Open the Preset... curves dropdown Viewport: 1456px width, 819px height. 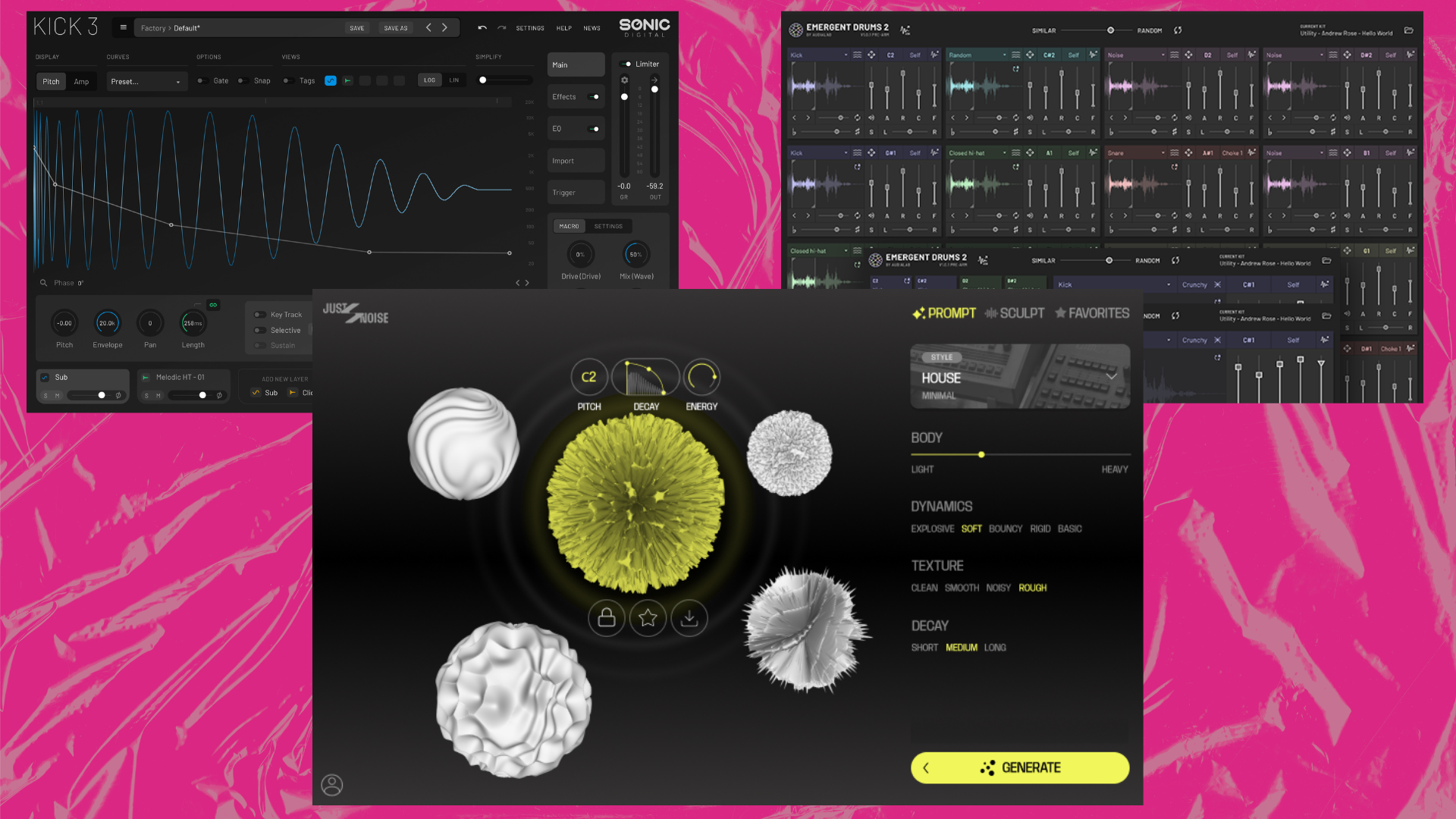[146, 81]
